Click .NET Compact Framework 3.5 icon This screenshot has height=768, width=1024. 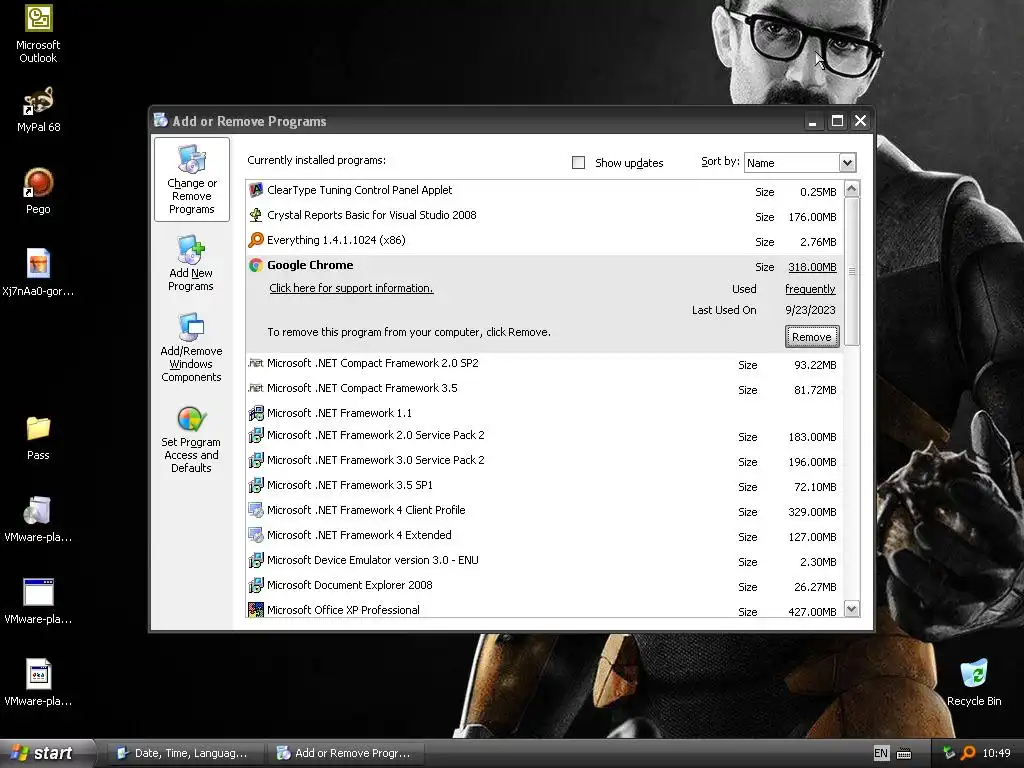pyautogui.click(x=256, y=388)
